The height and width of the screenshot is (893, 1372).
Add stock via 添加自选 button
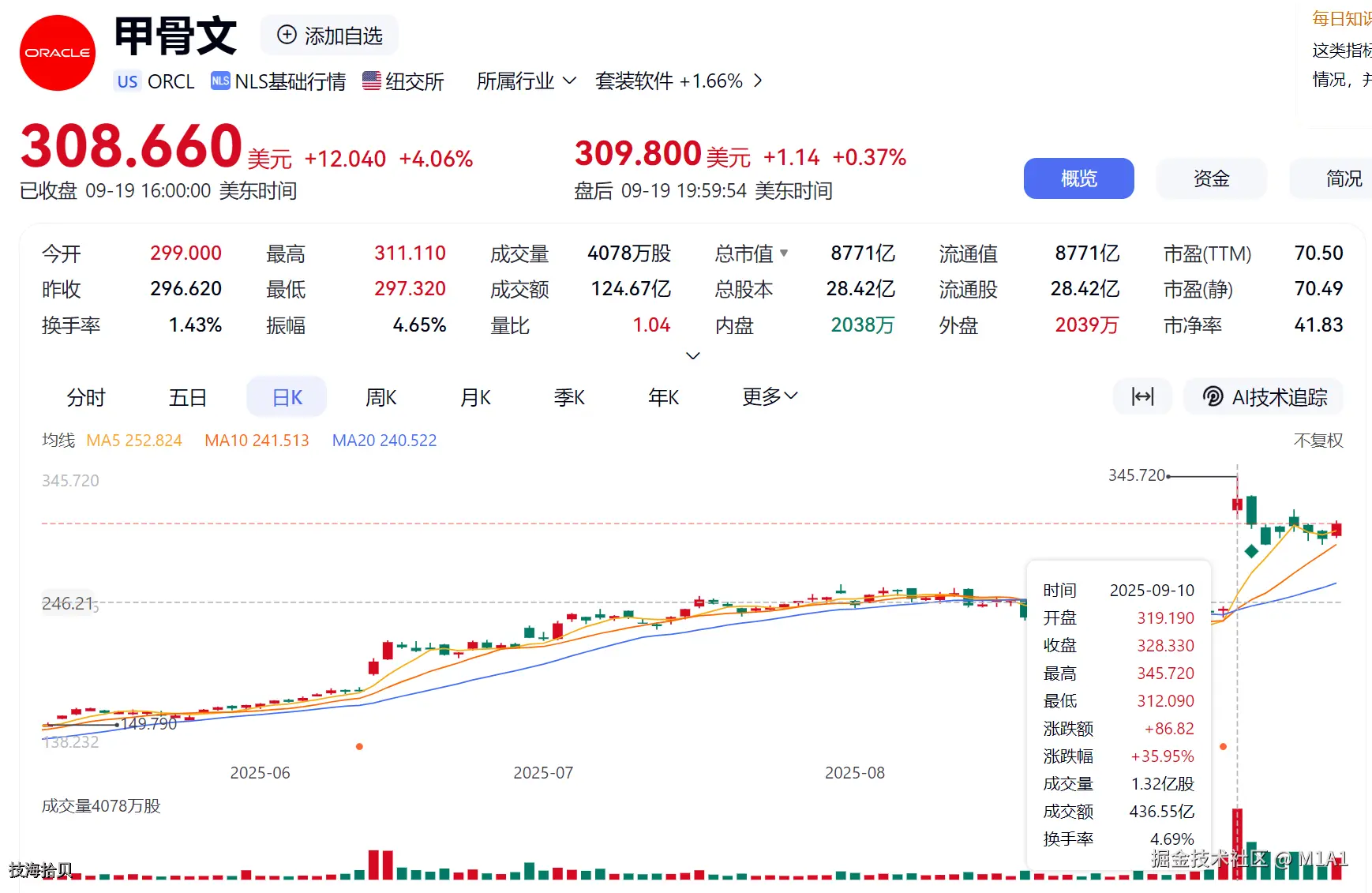329,36
